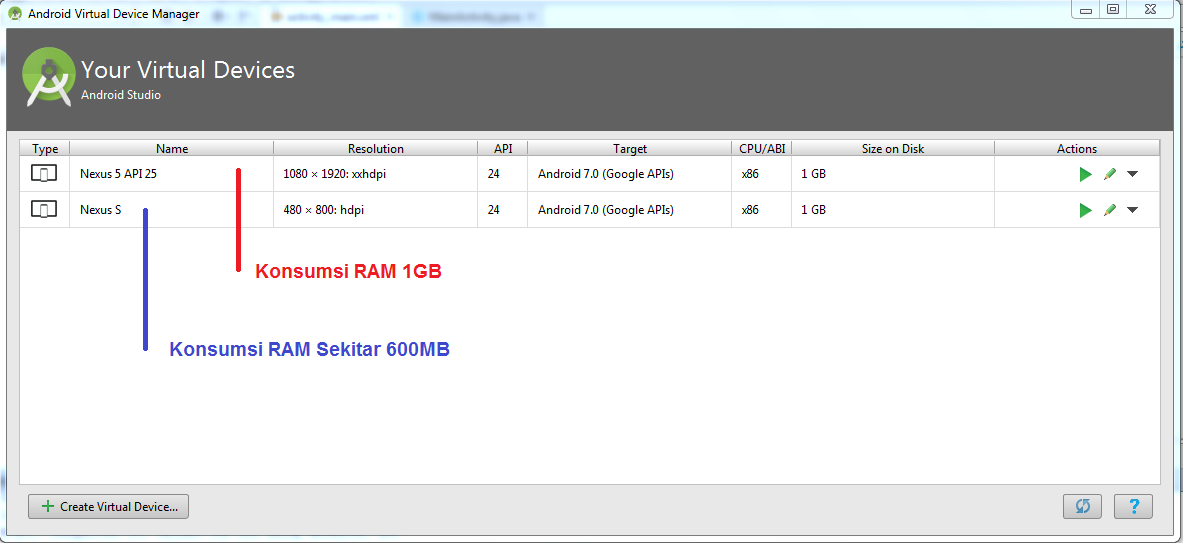This screenshot has width=1183, height=543.
Task: Click the Actions column header
Action: point(1077,149)
